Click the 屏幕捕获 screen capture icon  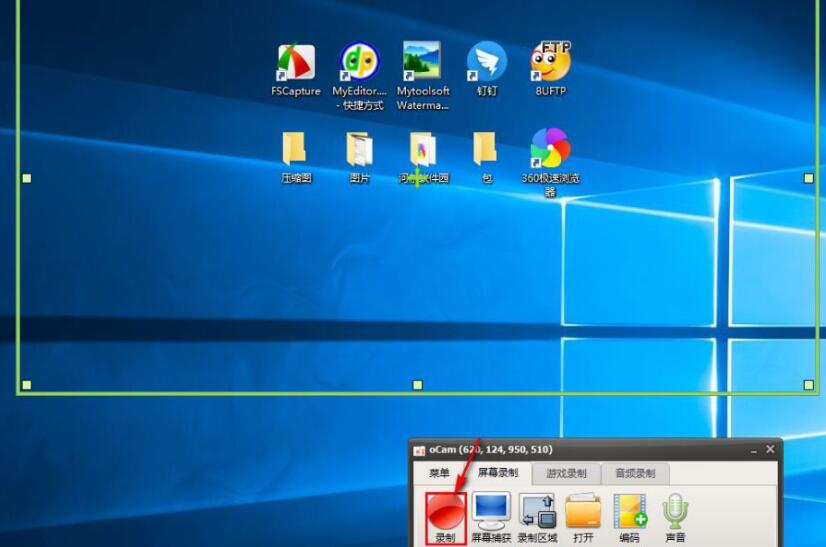[491, 519]
